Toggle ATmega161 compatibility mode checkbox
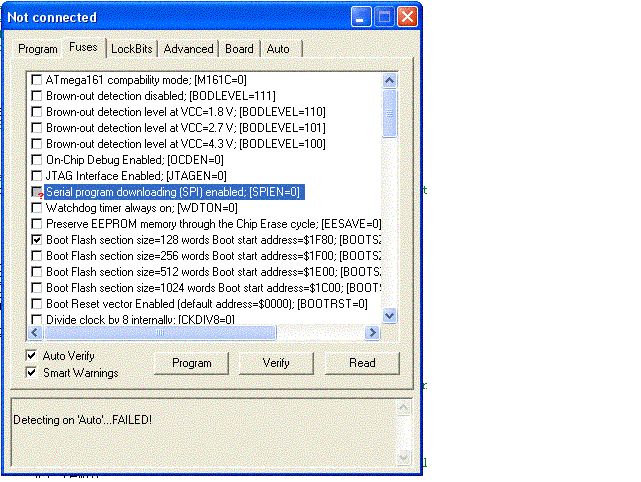641x482 pixels. tap(37, 80)
